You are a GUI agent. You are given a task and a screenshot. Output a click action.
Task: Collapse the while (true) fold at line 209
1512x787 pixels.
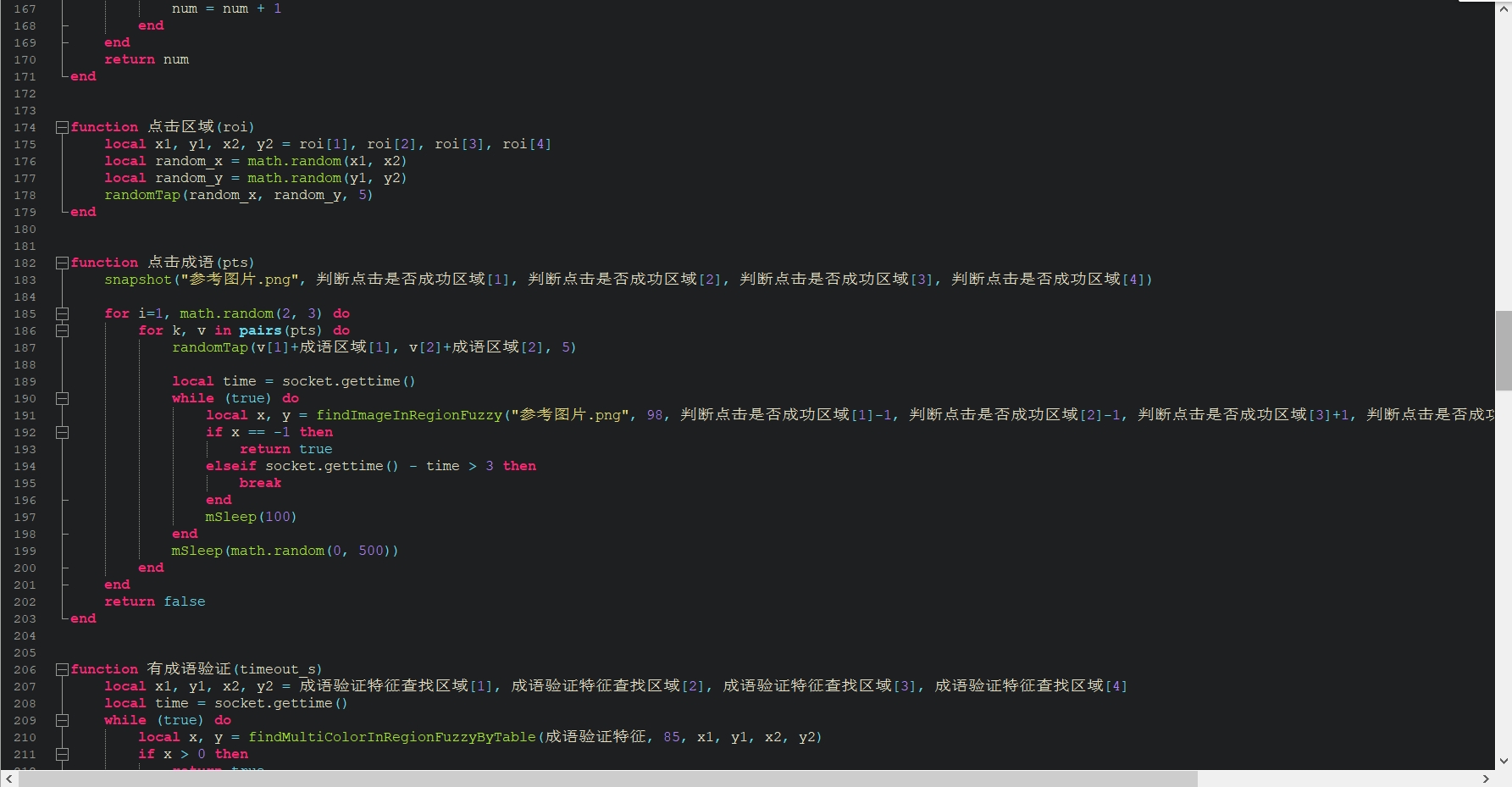click(x=62, y=720)
